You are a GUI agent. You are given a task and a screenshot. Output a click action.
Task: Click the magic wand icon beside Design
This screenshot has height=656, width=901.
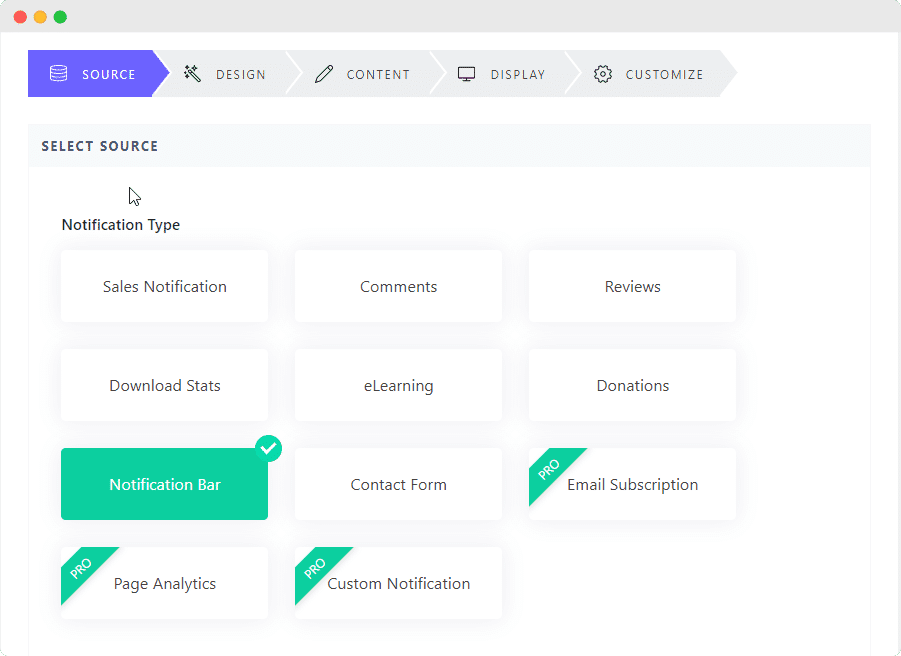click(191, 73)
